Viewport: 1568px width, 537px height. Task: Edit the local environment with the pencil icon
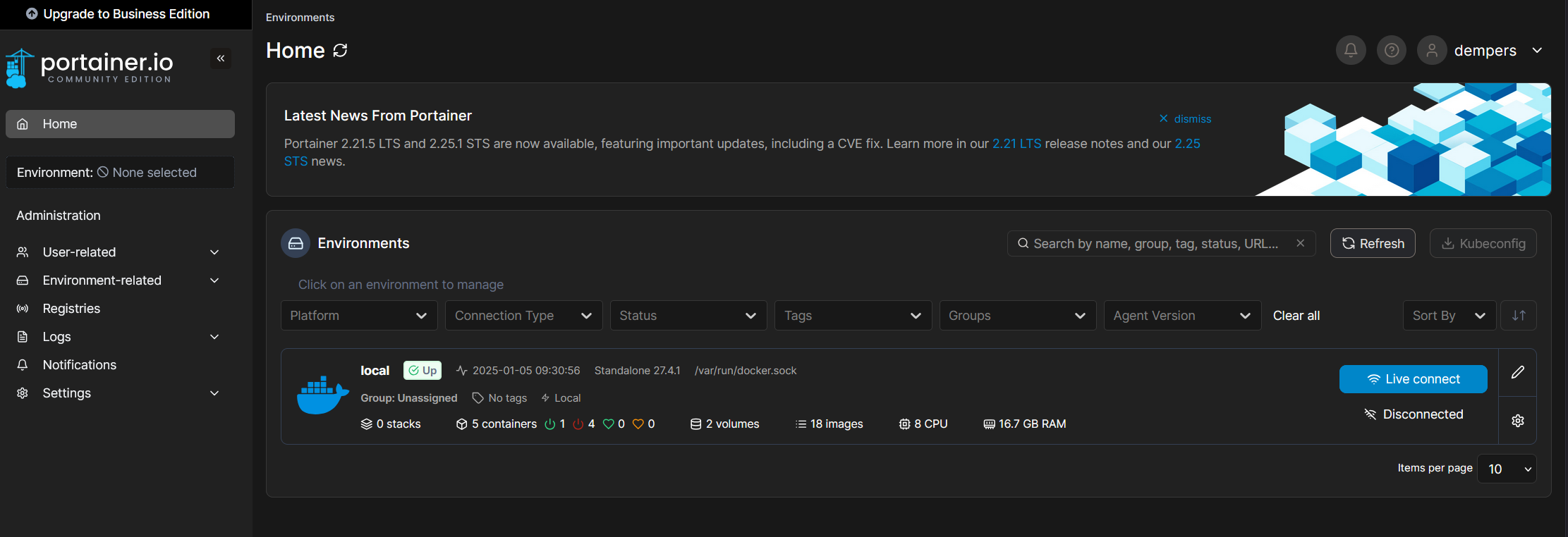point(1518,372)
